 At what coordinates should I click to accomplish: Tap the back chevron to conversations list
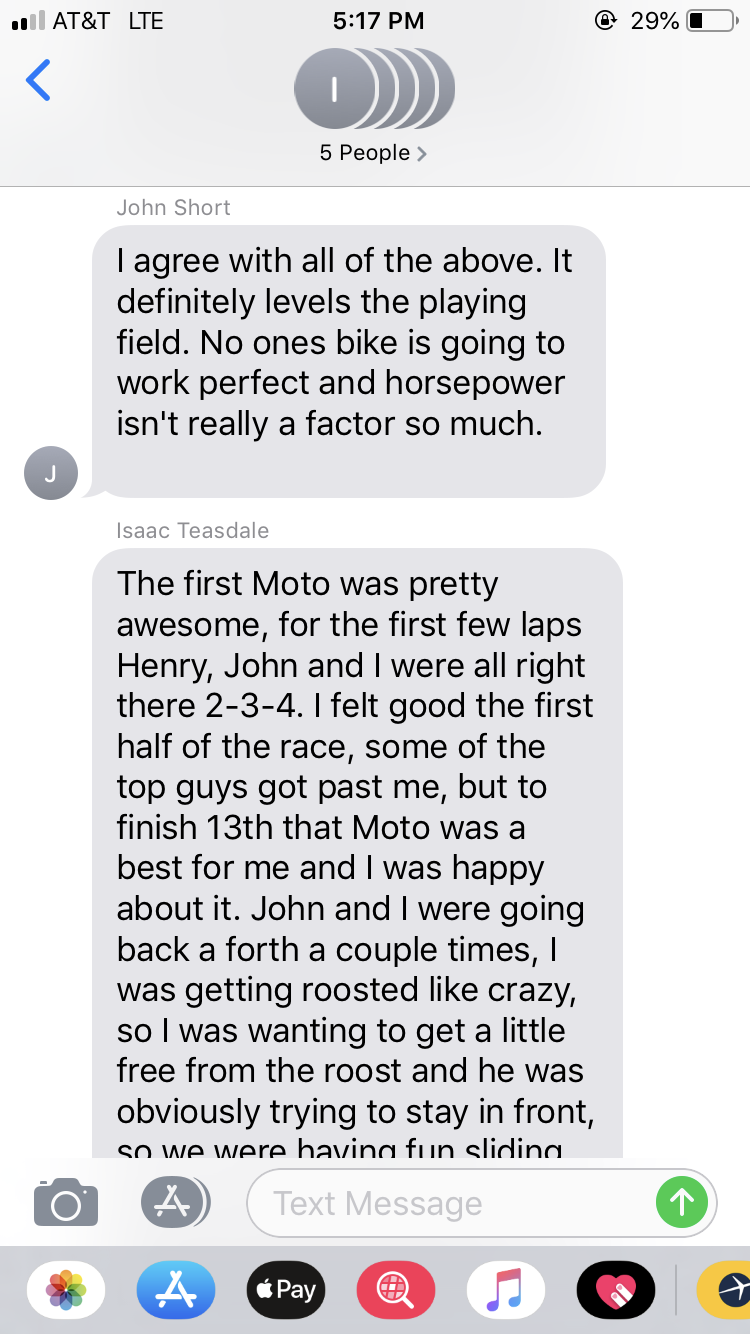pos(38,81)
